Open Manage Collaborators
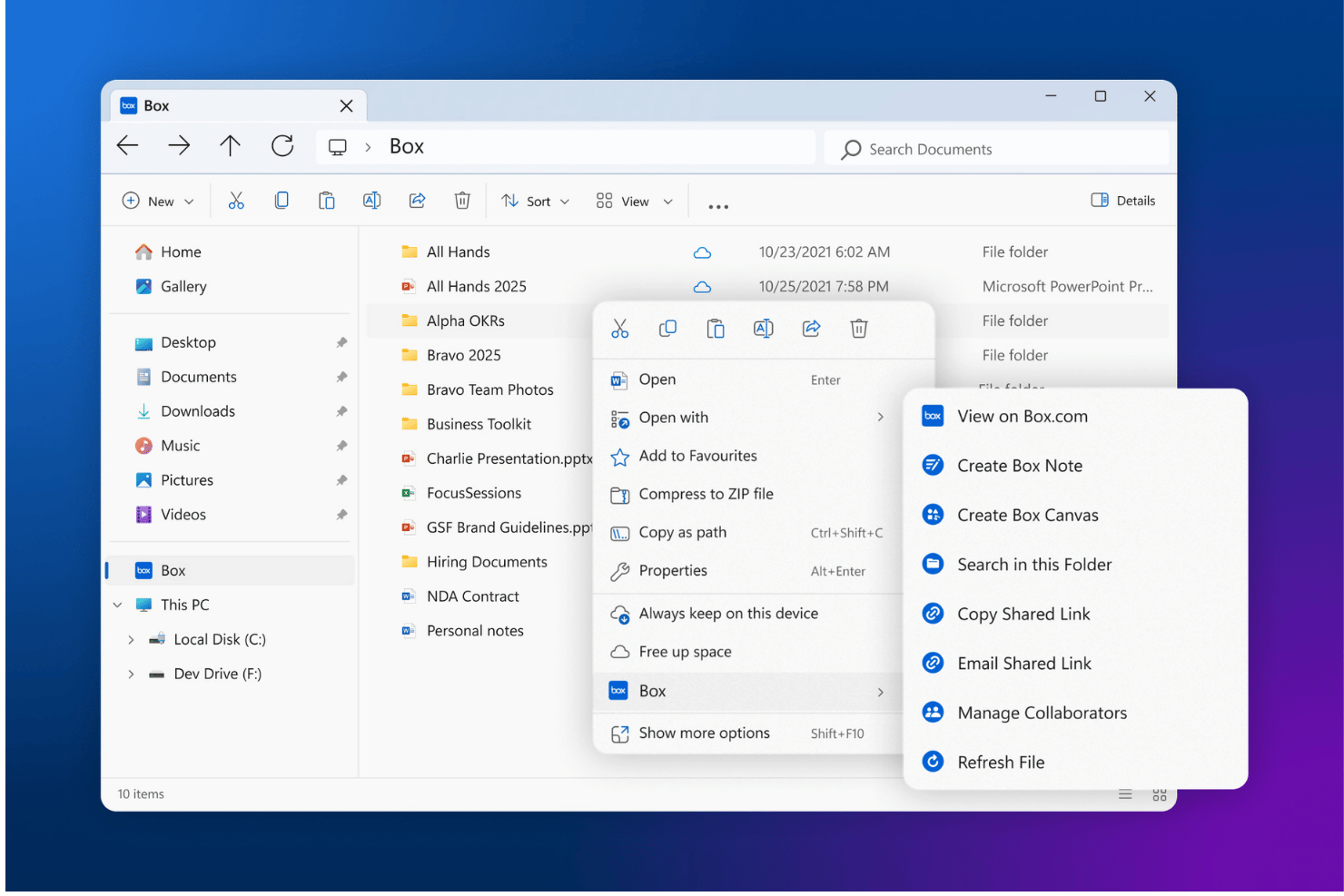The width and height of the screenshot is (1344, 896). pyautogui.click(x=1075, y=713)
